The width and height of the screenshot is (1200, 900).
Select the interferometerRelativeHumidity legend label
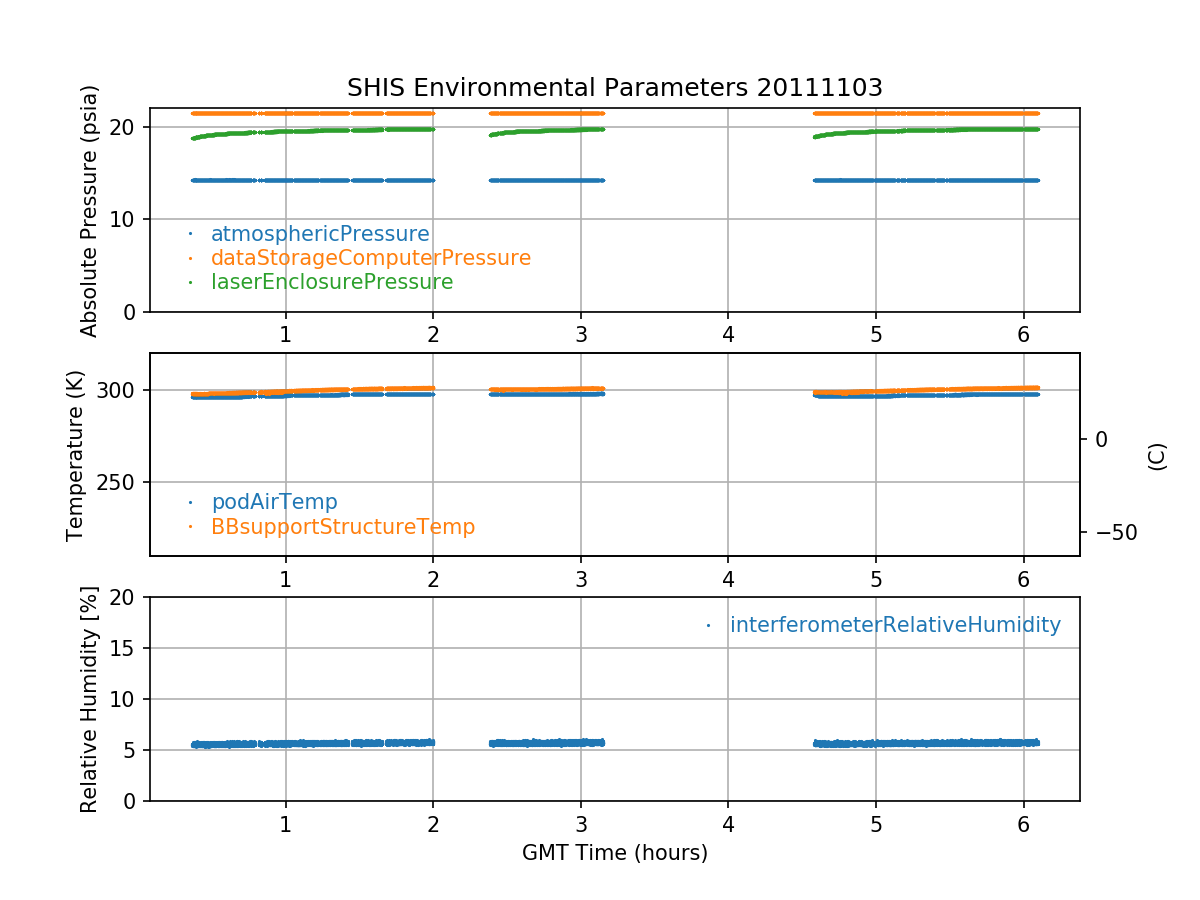[x=895, y=625]
